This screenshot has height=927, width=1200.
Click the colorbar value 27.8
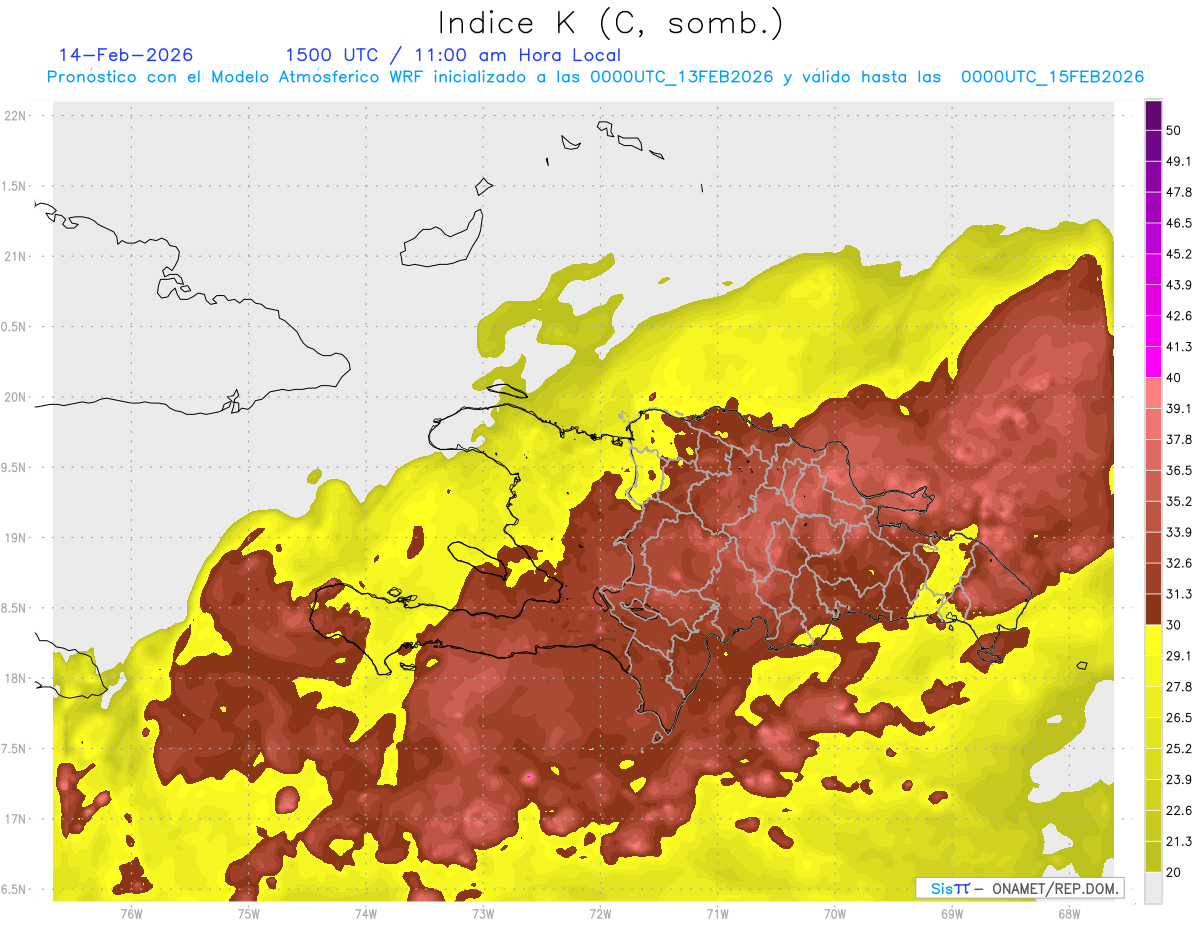[1179, 687]
